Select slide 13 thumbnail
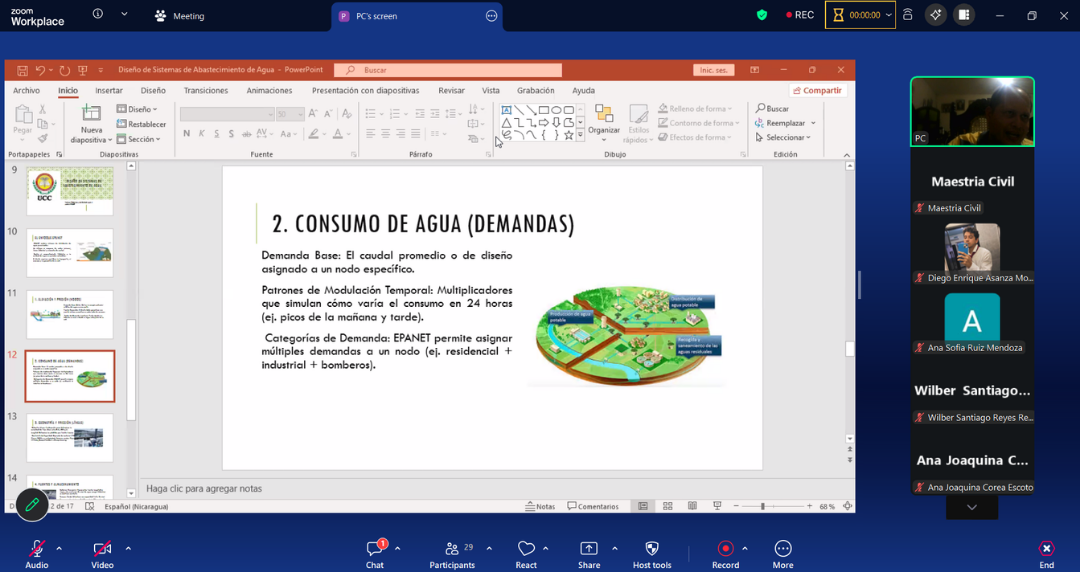1080x573 pixels. [x=70, y=437]
